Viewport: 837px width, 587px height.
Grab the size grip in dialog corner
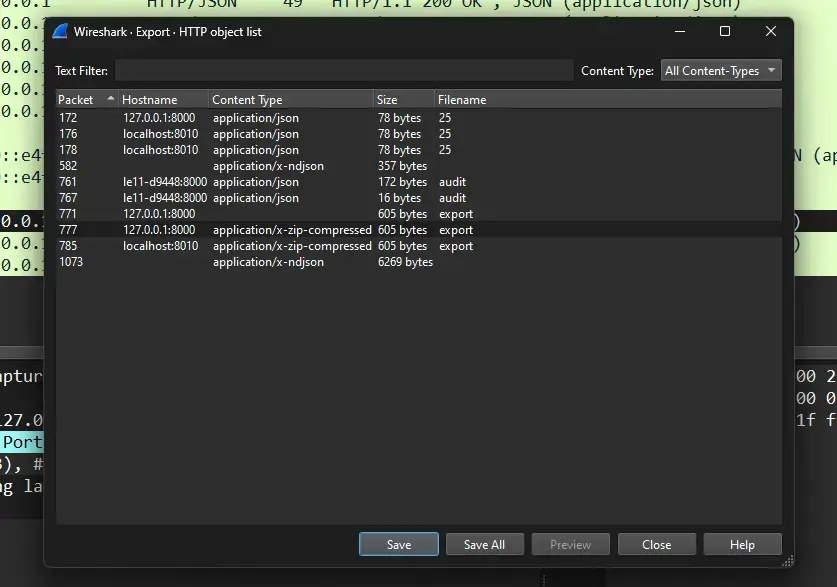pos(788,560)
